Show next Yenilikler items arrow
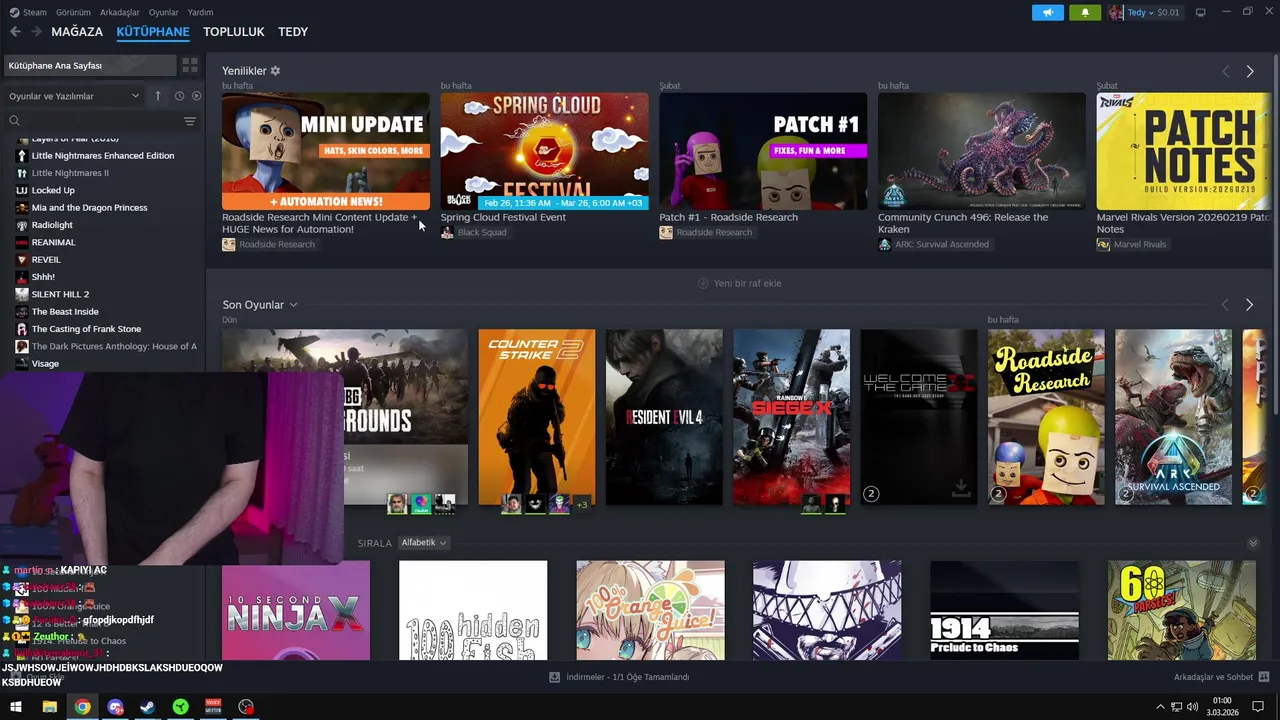Image resolution: width=1280 pixels, height=720 pixels. (1249, 71)
